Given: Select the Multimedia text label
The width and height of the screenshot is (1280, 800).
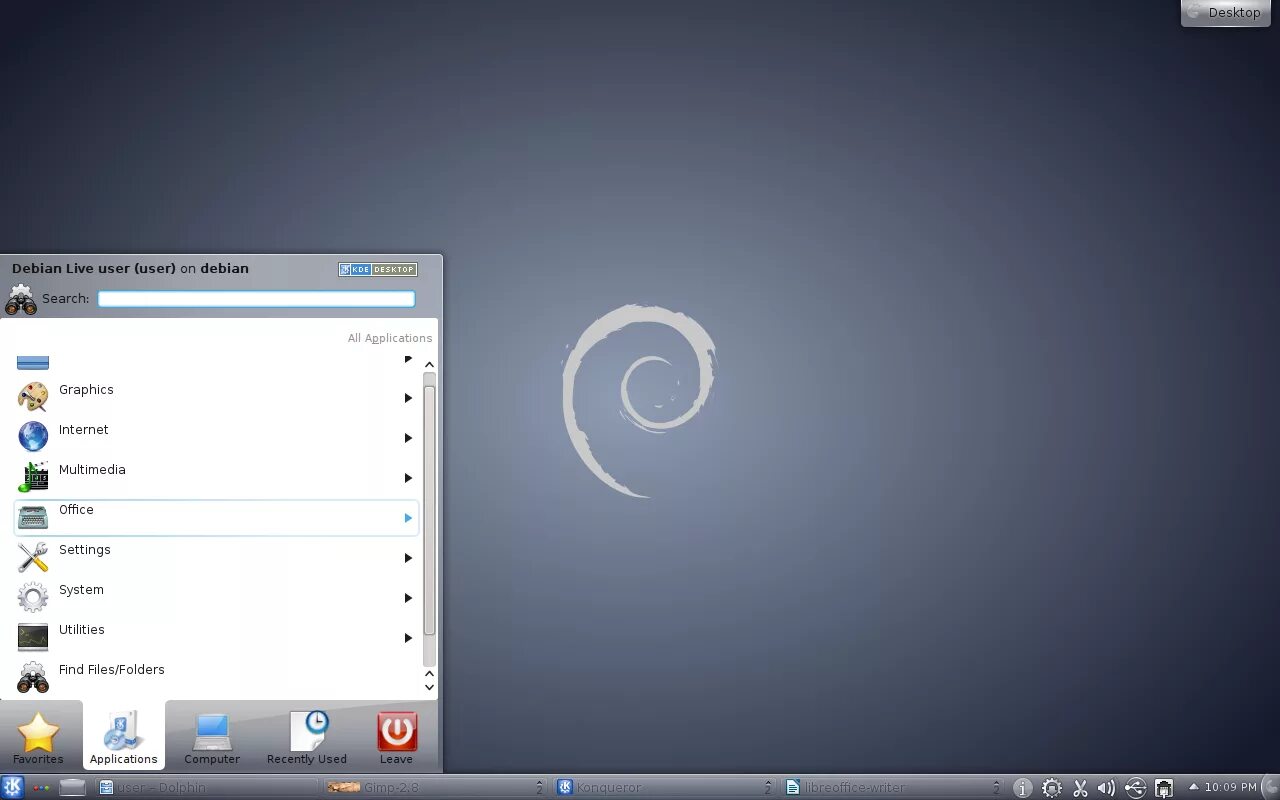Looking at the screenshot, I should (92, 470).
